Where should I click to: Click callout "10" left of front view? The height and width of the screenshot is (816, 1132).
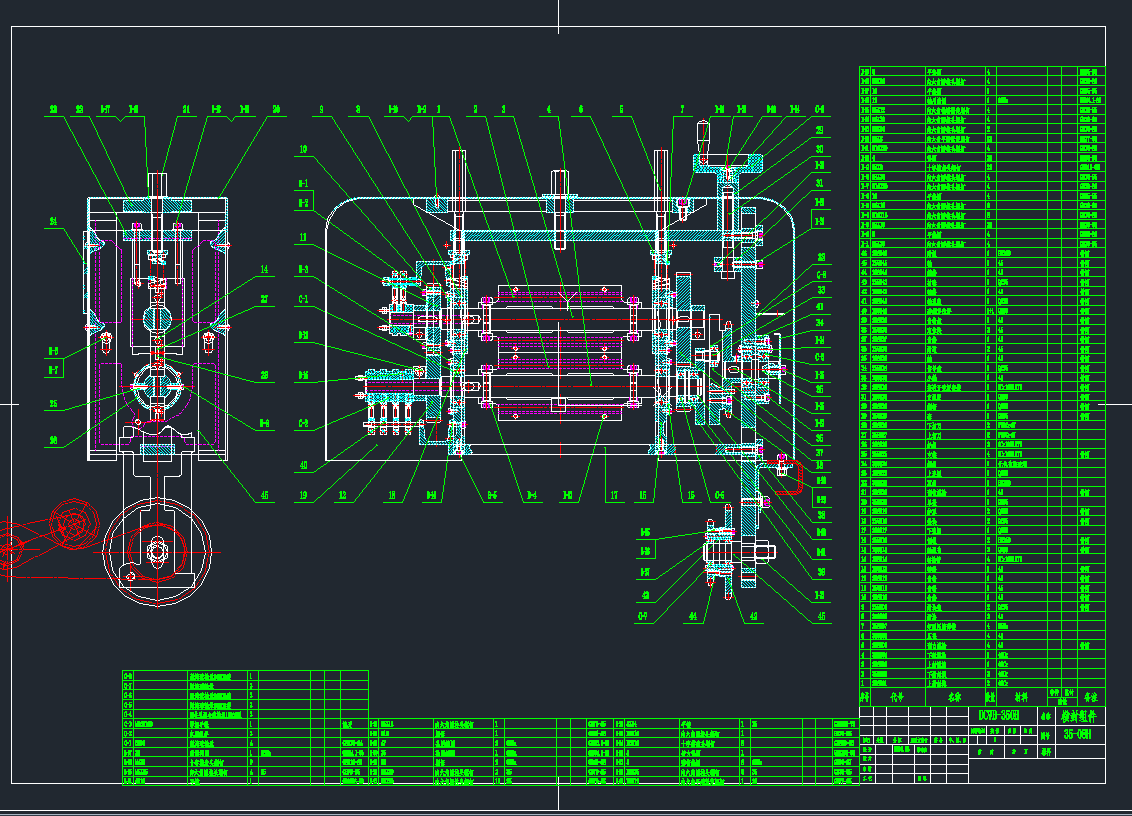point(303,149)
